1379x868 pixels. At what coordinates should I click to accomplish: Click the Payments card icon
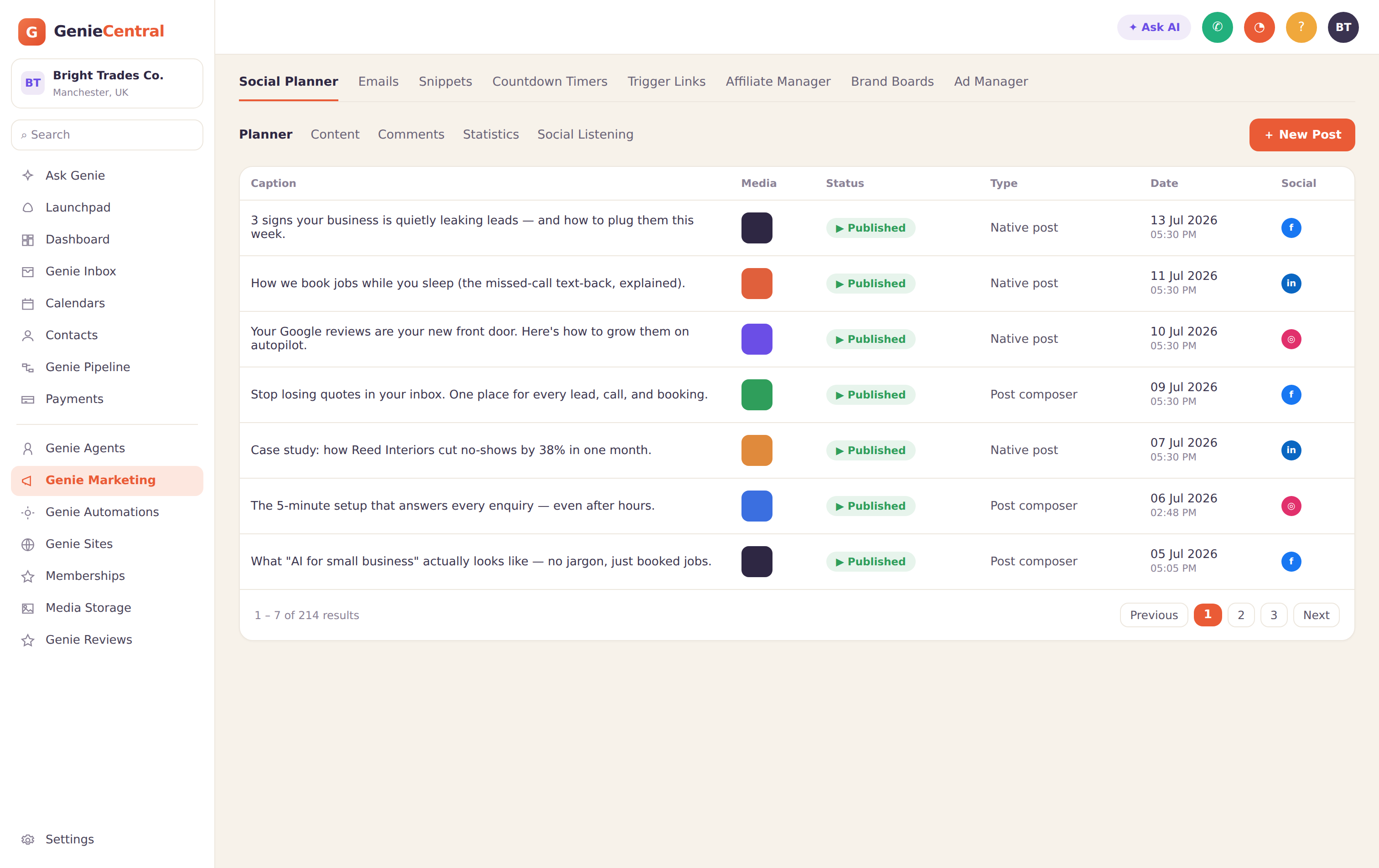tap(27, 399)
